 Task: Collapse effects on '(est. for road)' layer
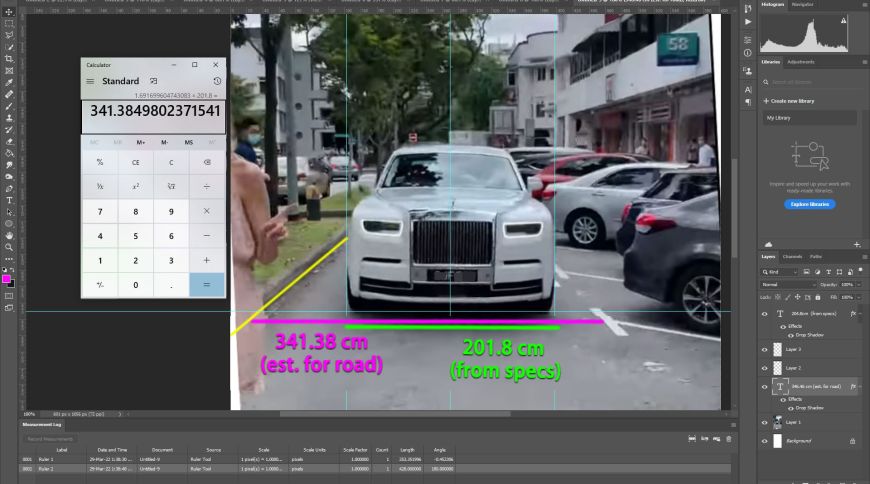(x=860, y=387)
